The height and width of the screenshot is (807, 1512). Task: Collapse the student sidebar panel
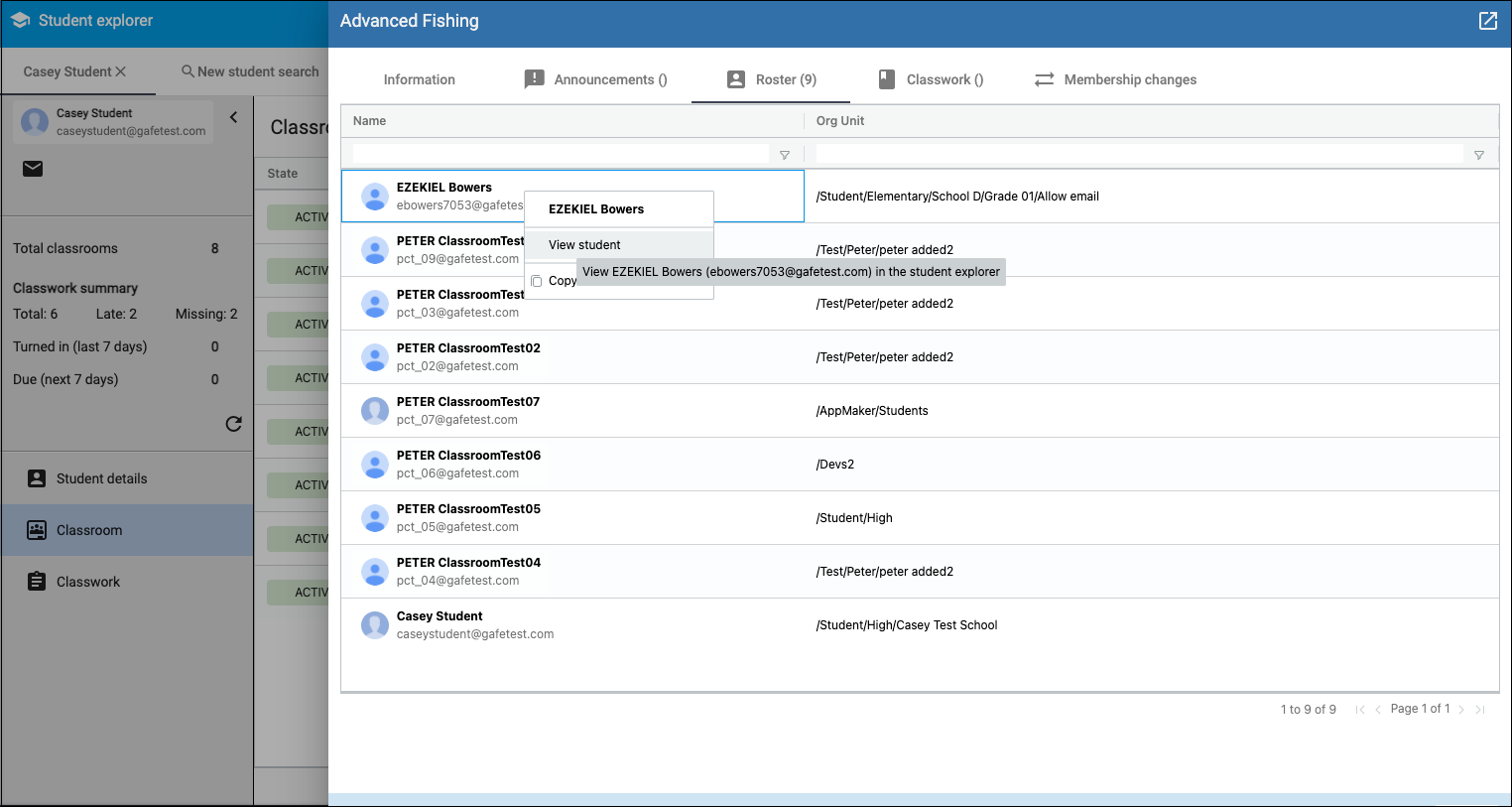[x=234, y=117]
